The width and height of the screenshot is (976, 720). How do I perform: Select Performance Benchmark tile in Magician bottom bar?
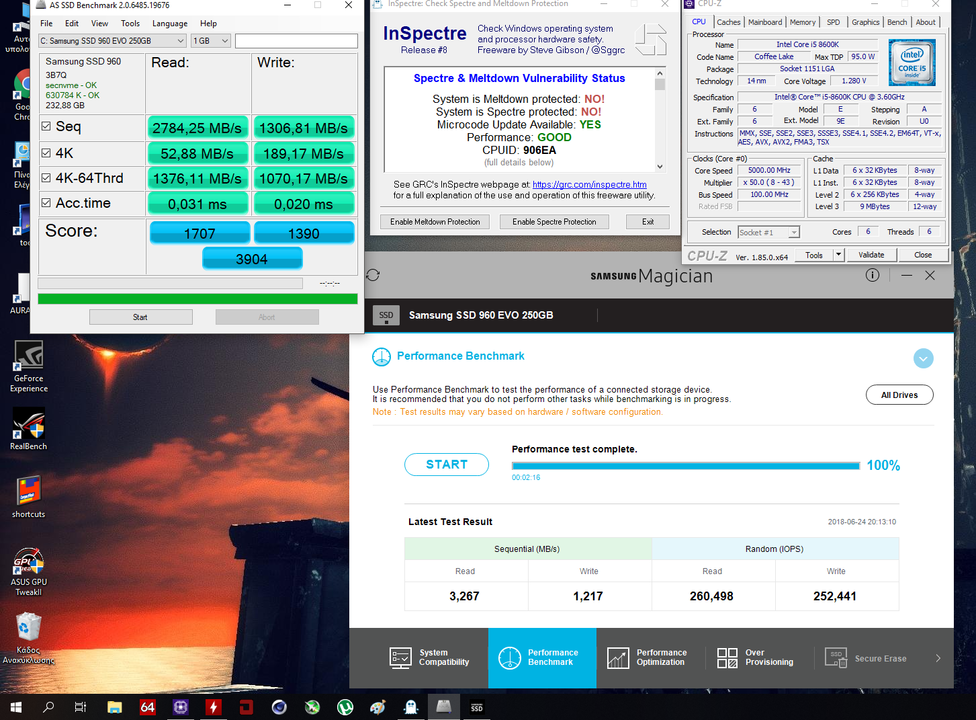(542, 658)
